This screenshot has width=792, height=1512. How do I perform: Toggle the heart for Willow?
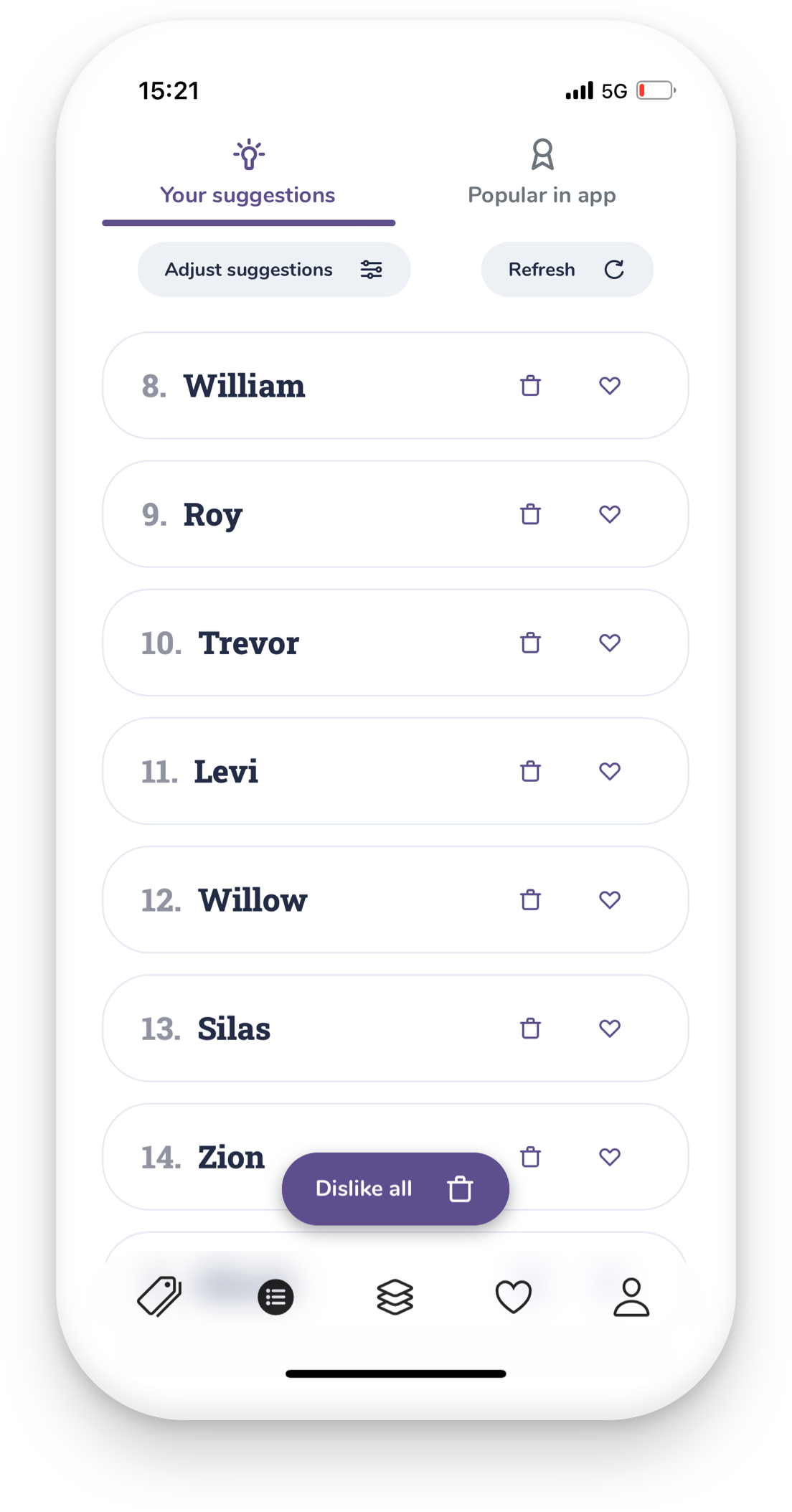coord(610,899)
